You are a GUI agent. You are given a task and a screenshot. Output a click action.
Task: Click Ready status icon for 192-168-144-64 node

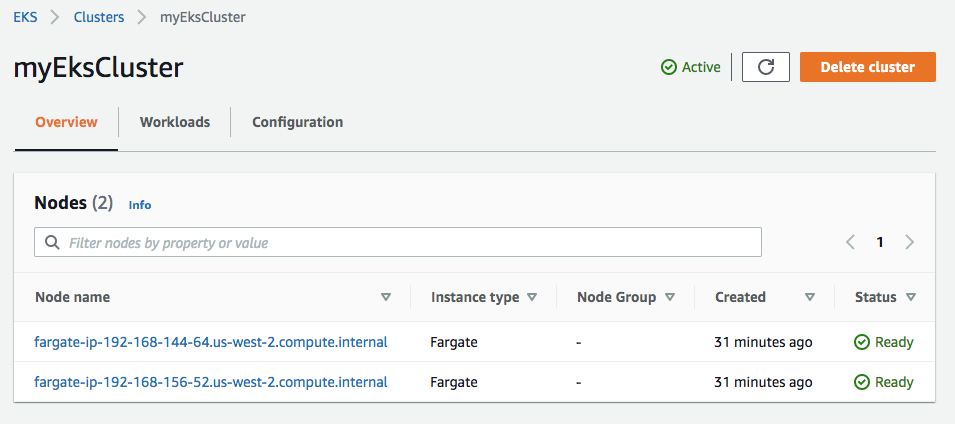[862, 342]
